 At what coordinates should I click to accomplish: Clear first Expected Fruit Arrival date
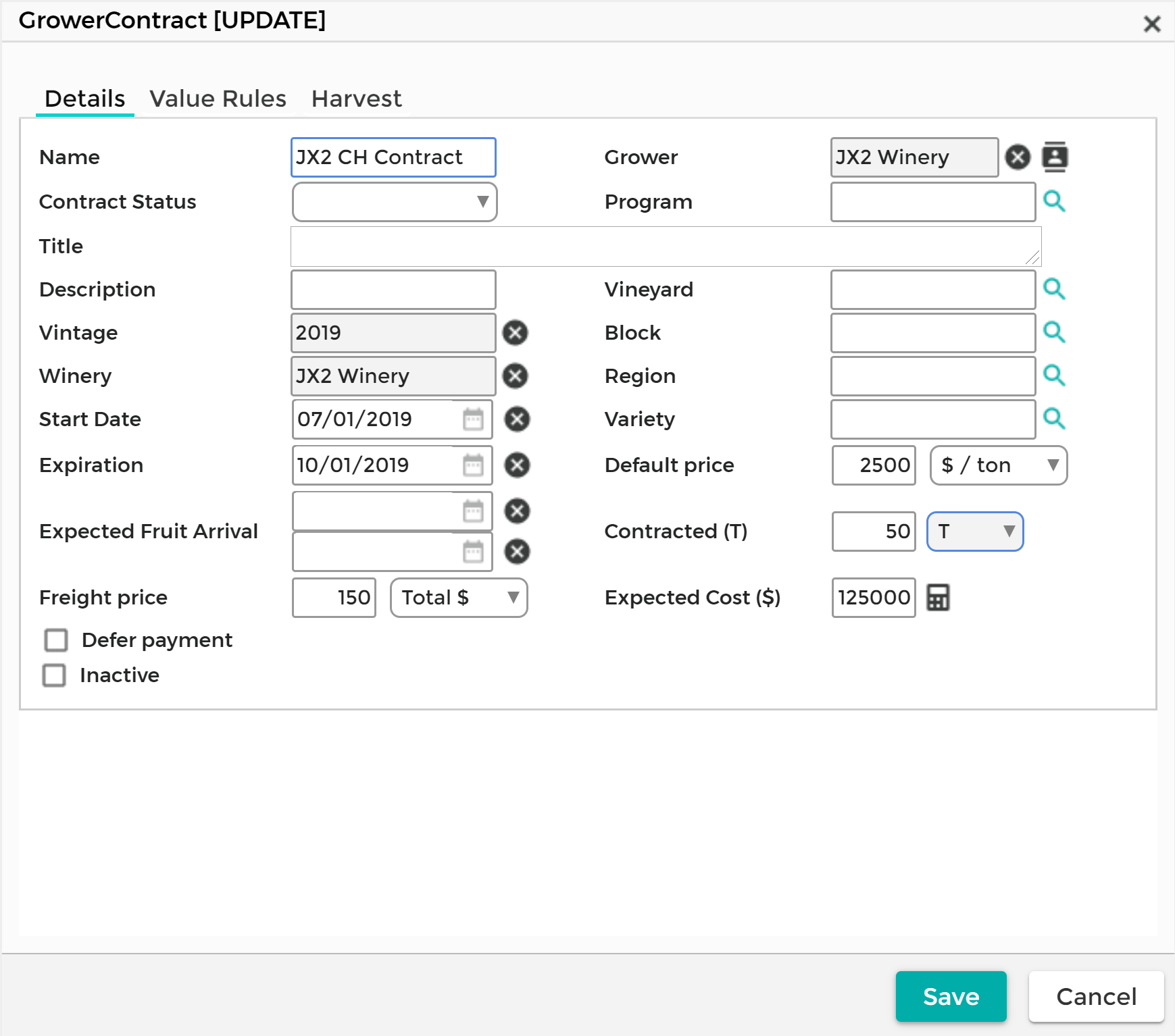point(517,511)
